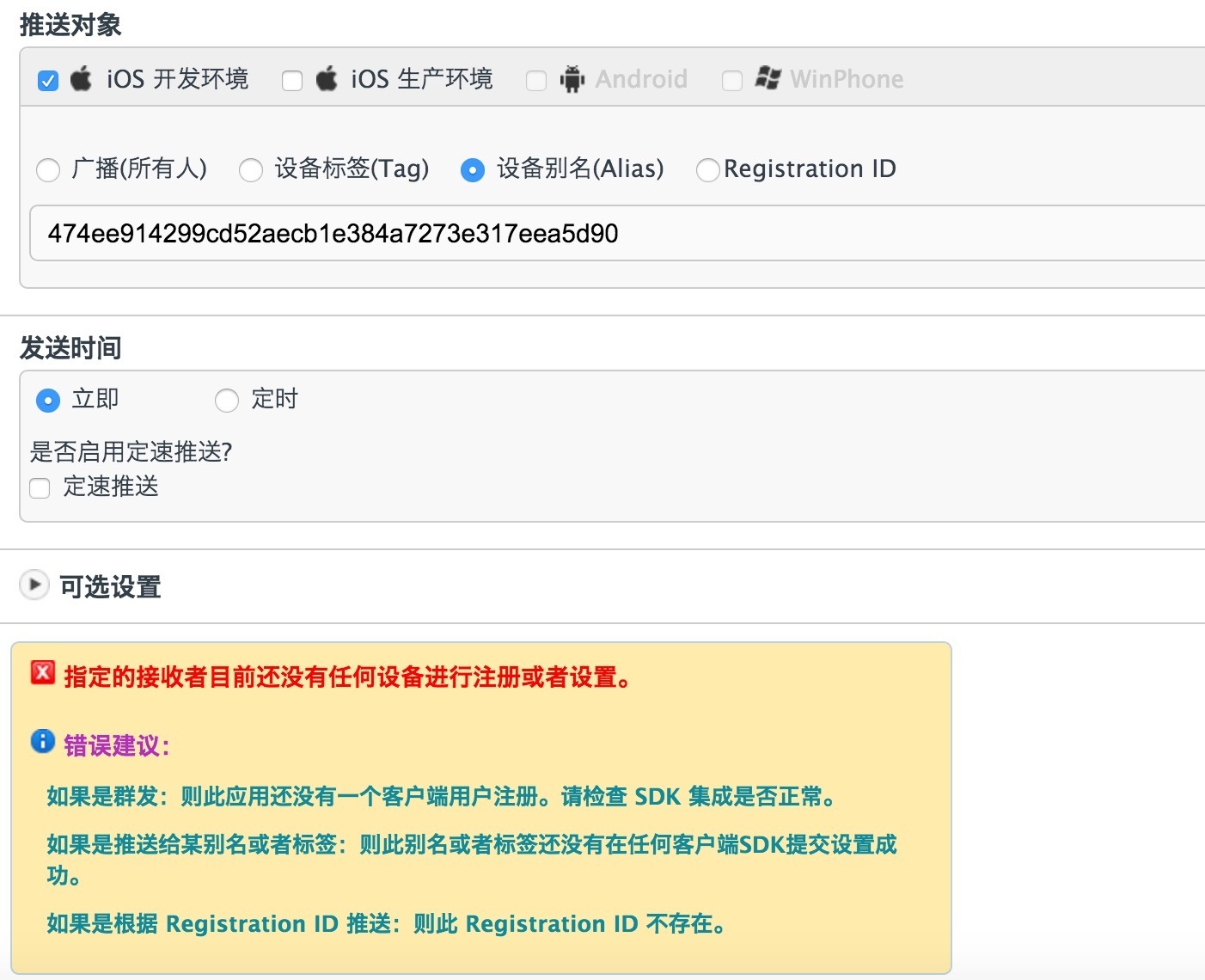Uncheck the iOS 开发环境 checkbox
Viewport: 1205px width, 980px height.
point(48,81)
